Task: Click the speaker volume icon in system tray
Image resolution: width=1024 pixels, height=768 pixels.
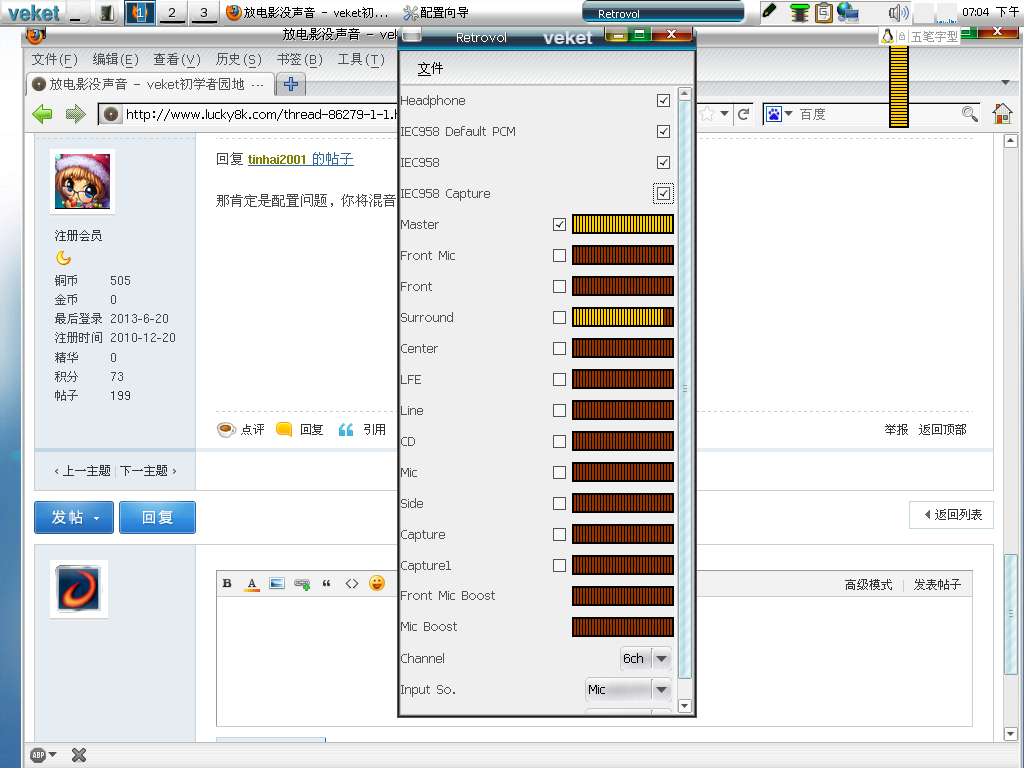Action: click(898, 12)
